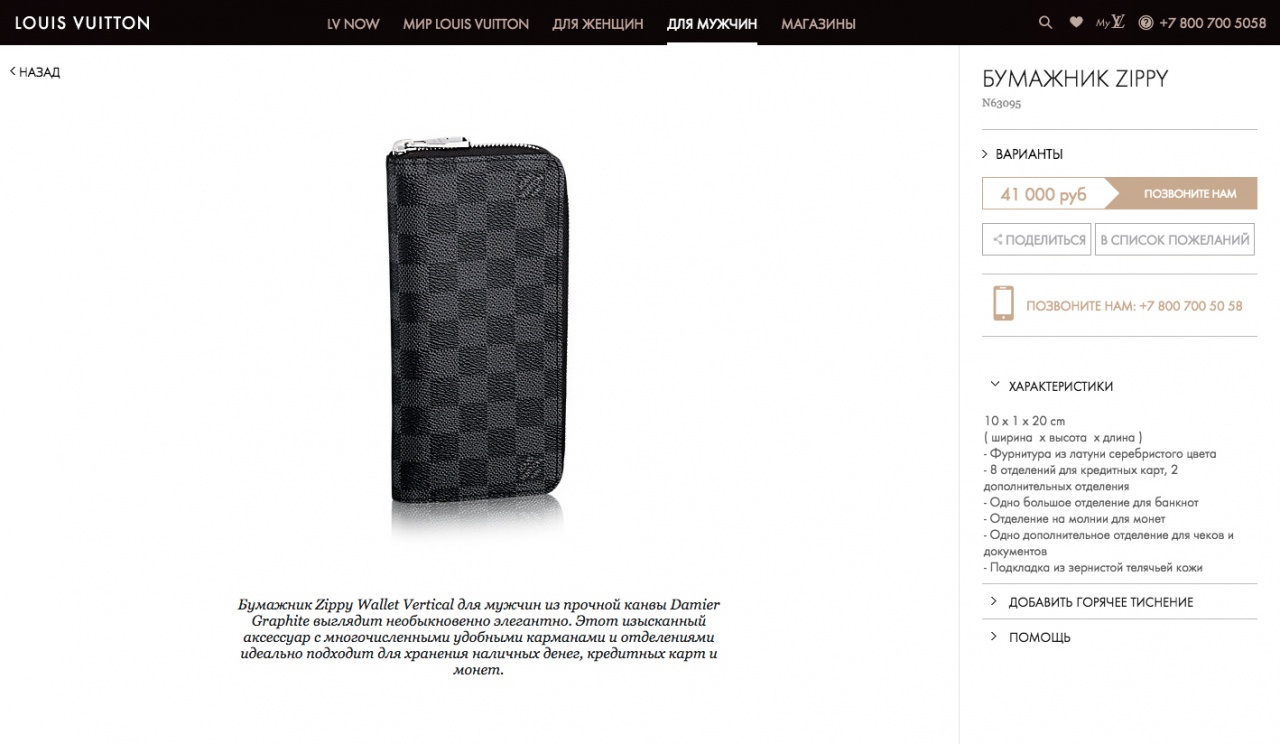Open the МИР LOUIS VUITTON menu
This screenshot has height=744, width=1280.
pyautogui.click(x=466, y=24)
